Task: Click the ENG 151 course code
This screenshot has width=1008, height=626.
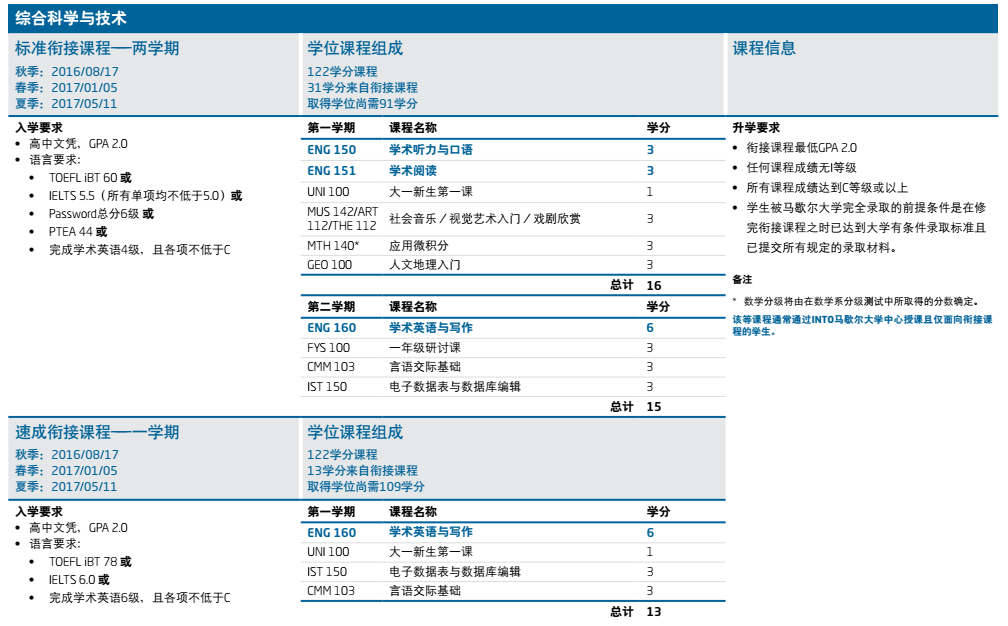Action: tap(331, 171)
